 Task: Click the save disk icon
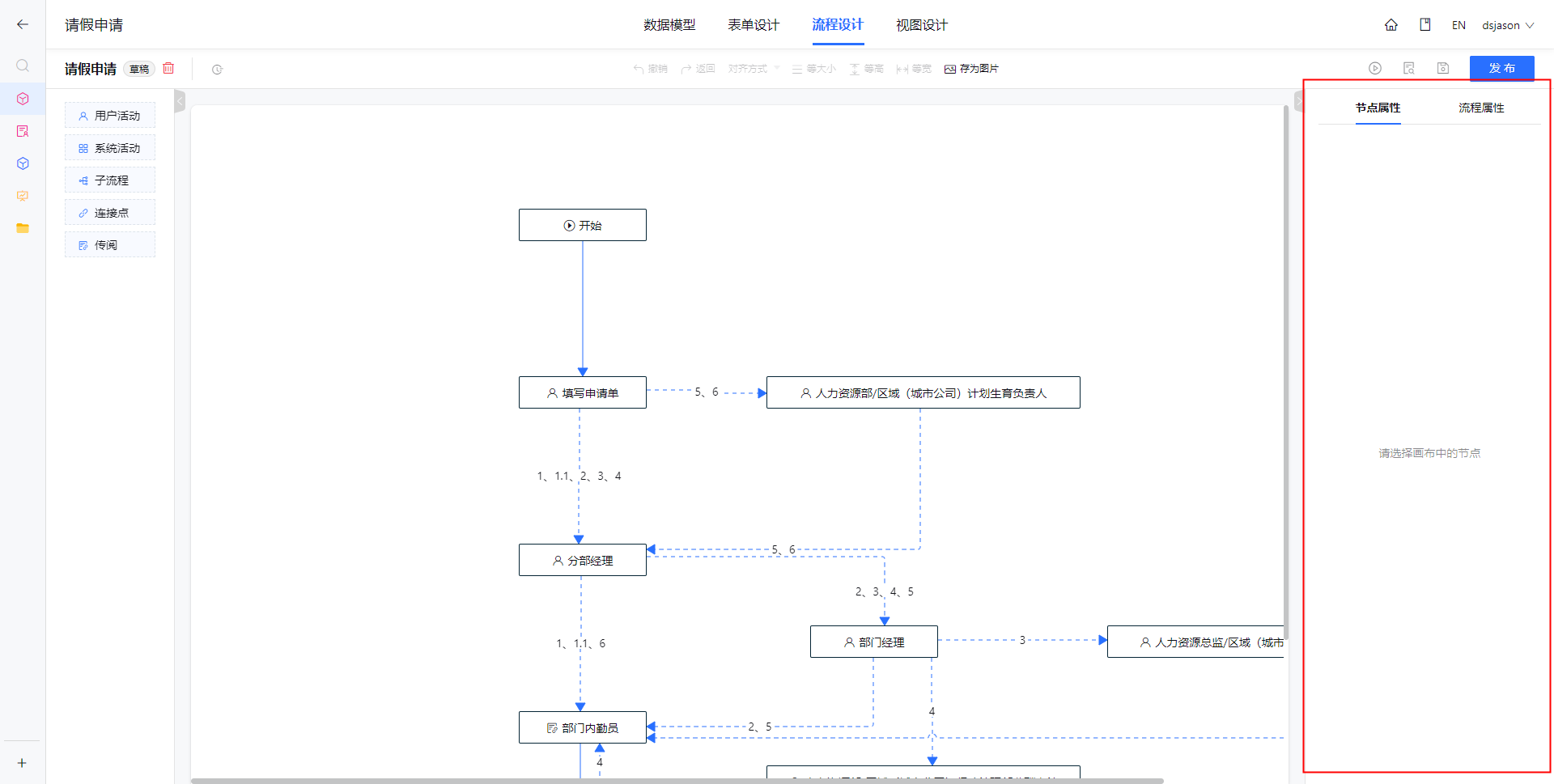1443,68
